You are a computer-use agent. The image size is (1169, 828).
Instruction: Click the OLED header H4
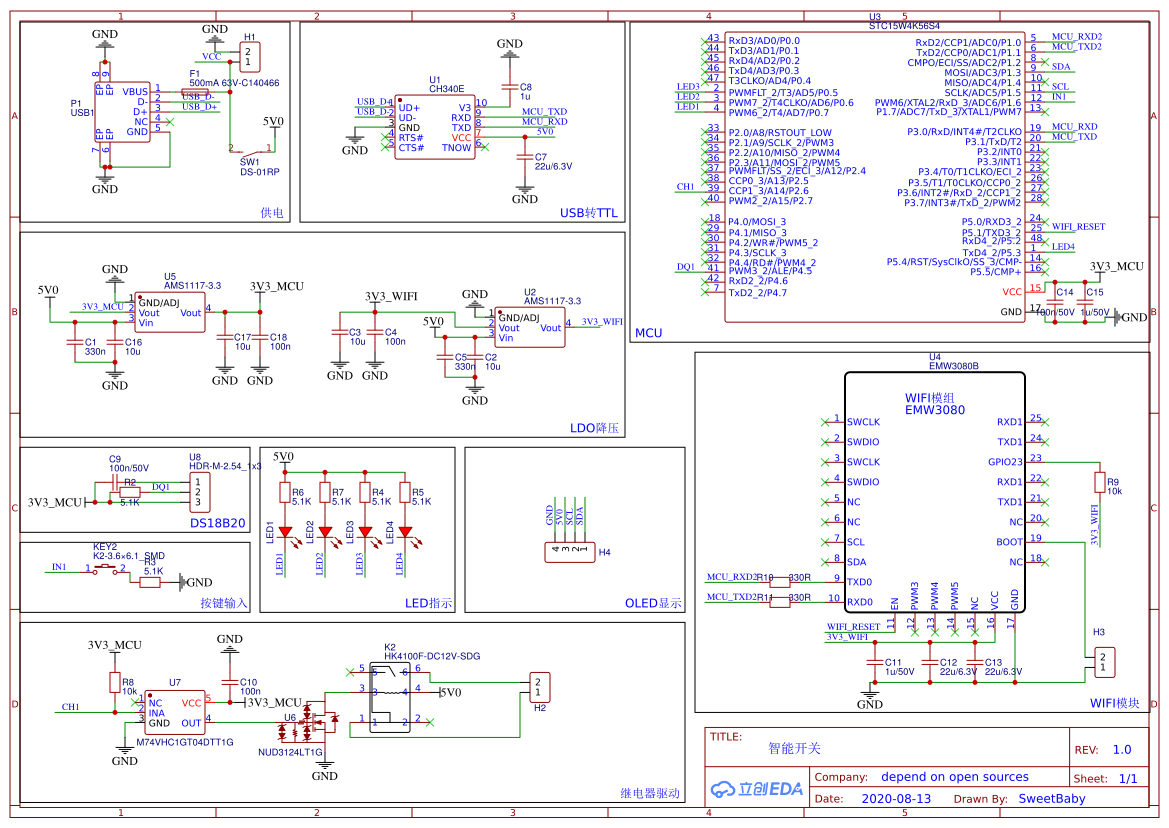[567, 552]
